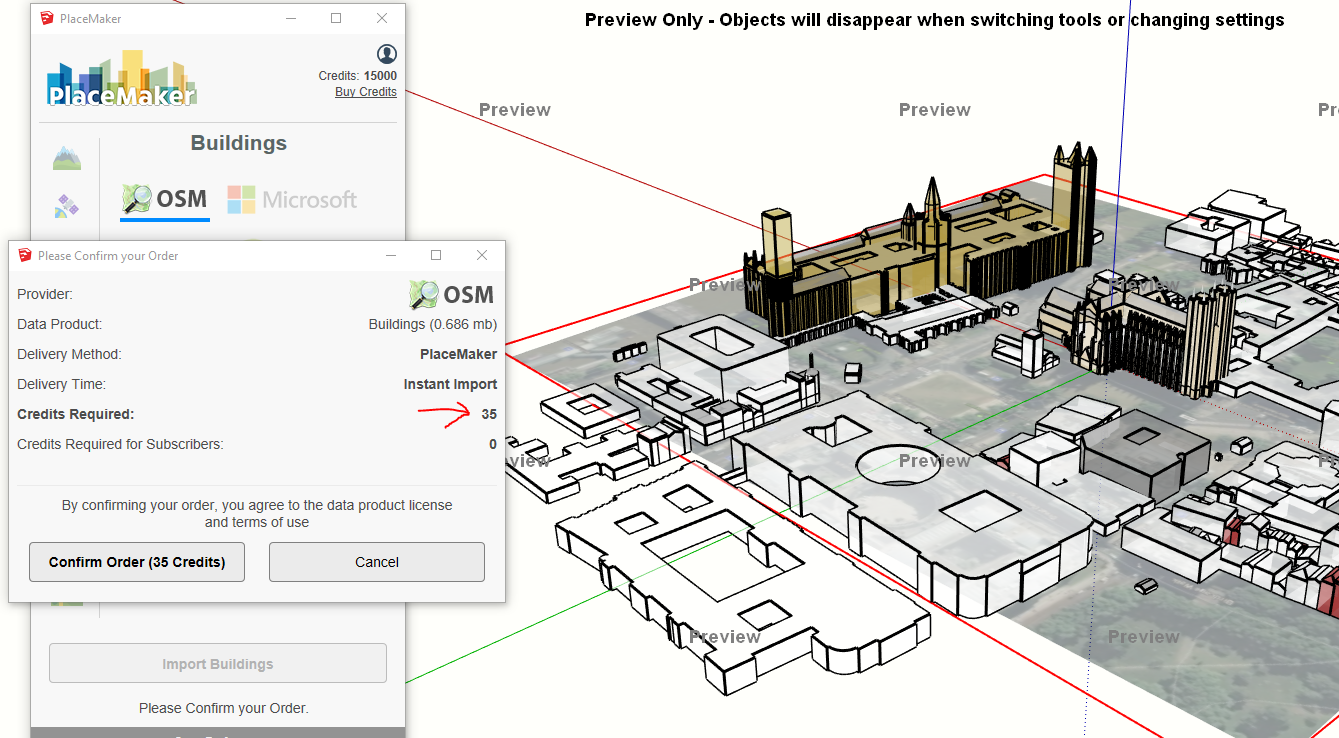
Task: Click the grayed Import Buildings button
Action: 218,664
